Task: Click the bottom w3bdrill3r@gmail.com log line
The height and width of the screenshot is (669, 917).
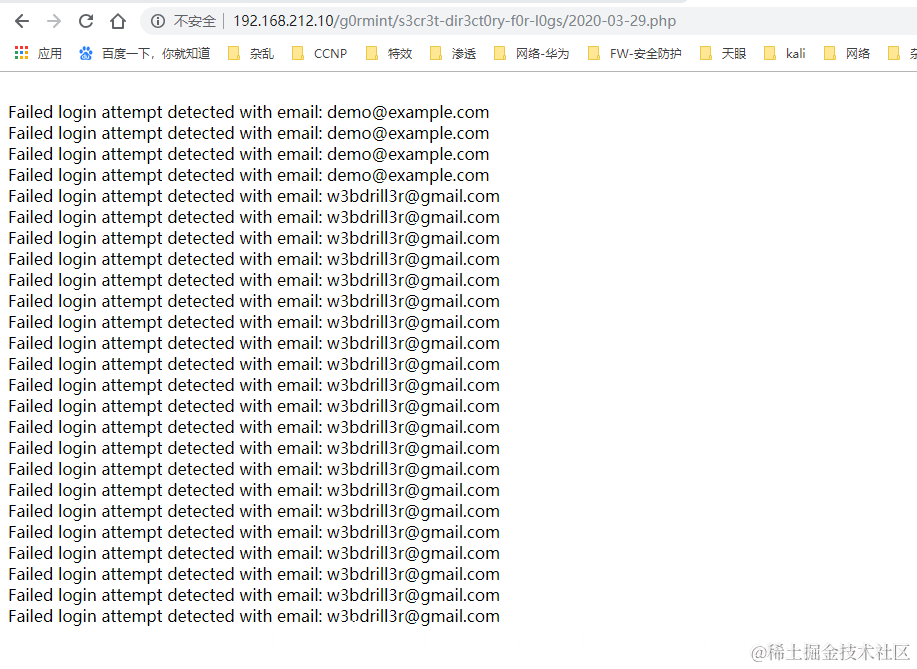Action: point(254,616)
